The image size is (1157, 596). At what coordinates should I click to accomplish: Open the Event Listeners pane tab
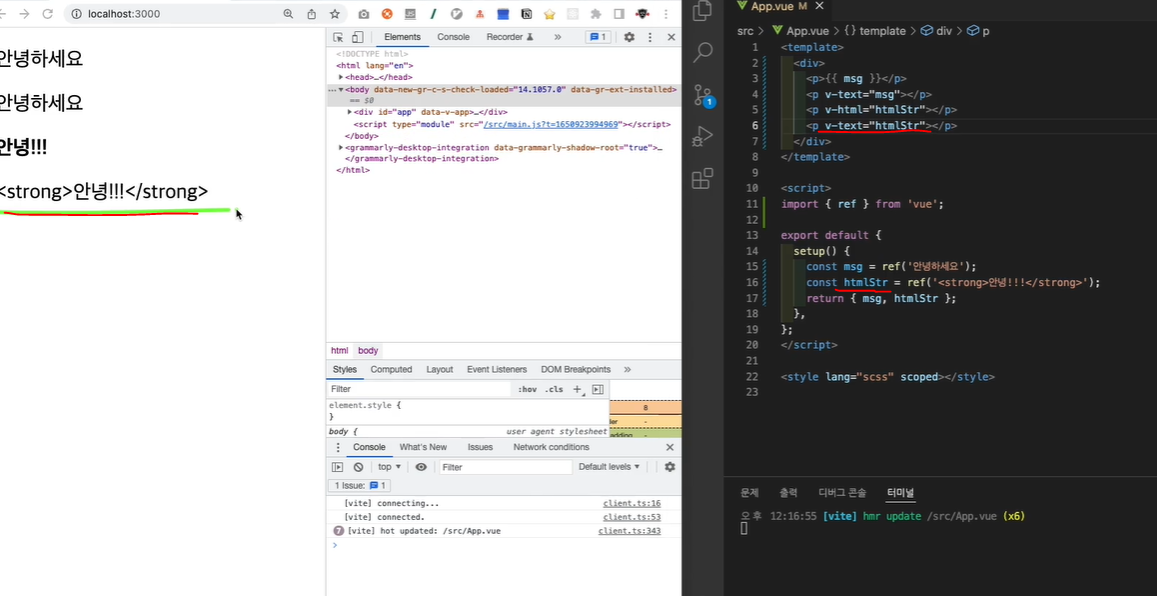tap(497, 369)
